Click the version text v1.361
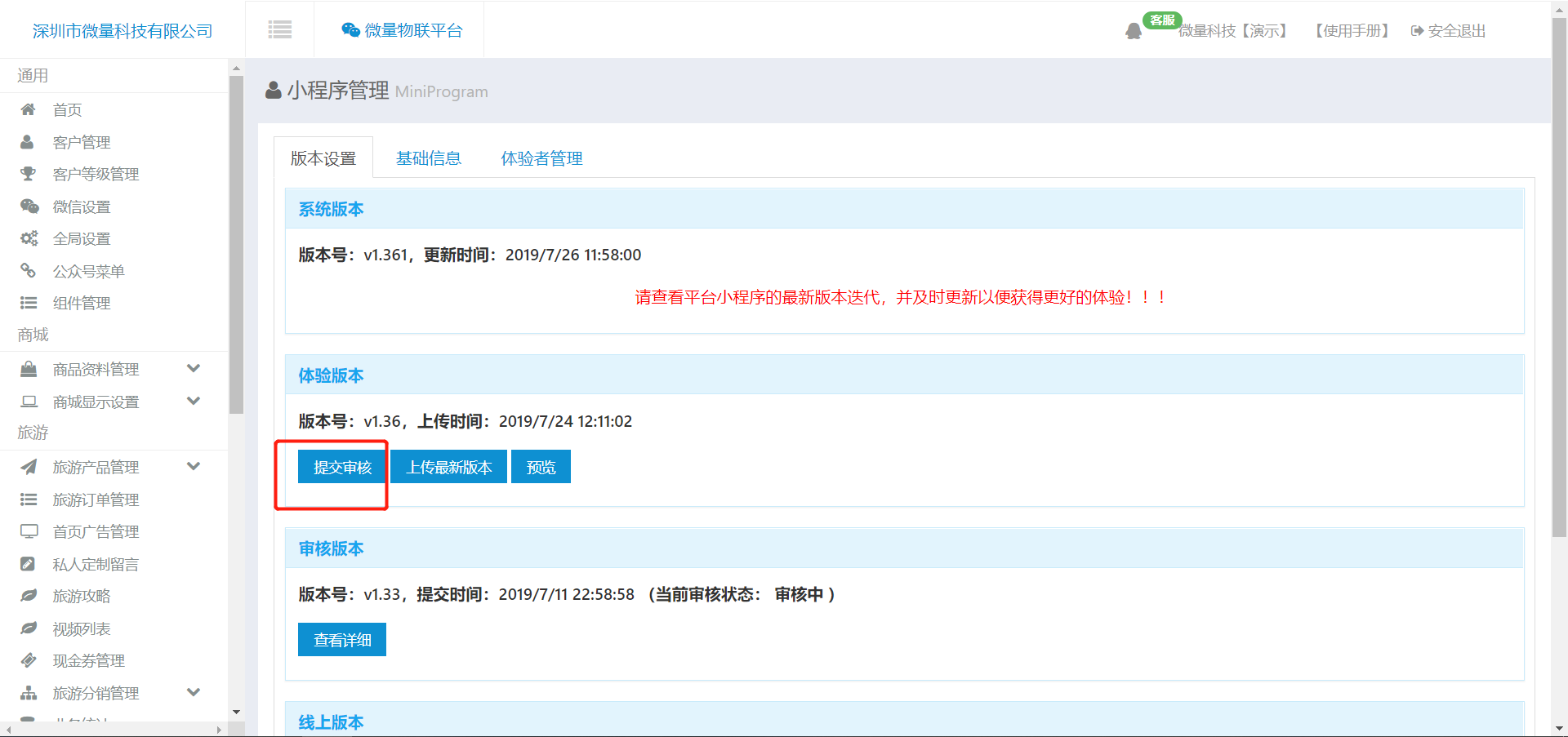1568x737 pixels. tap(385, 255)
